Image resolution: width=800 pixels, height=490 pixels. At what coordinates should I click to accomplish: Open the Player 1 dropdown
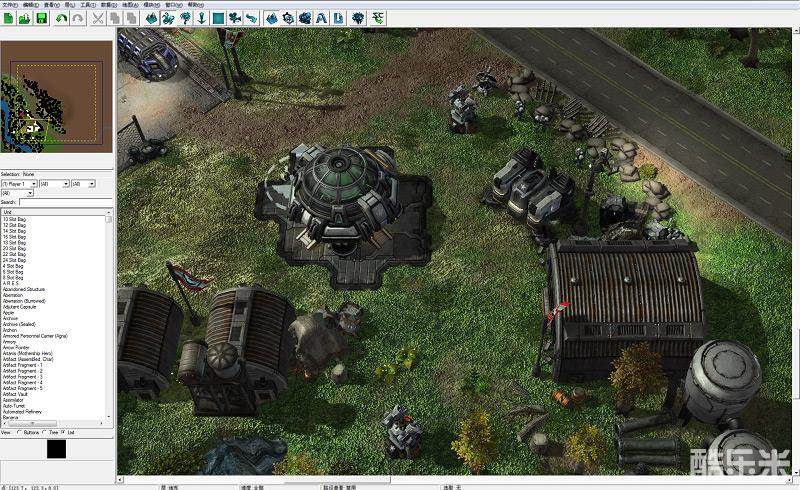click(x=18, y=184)
